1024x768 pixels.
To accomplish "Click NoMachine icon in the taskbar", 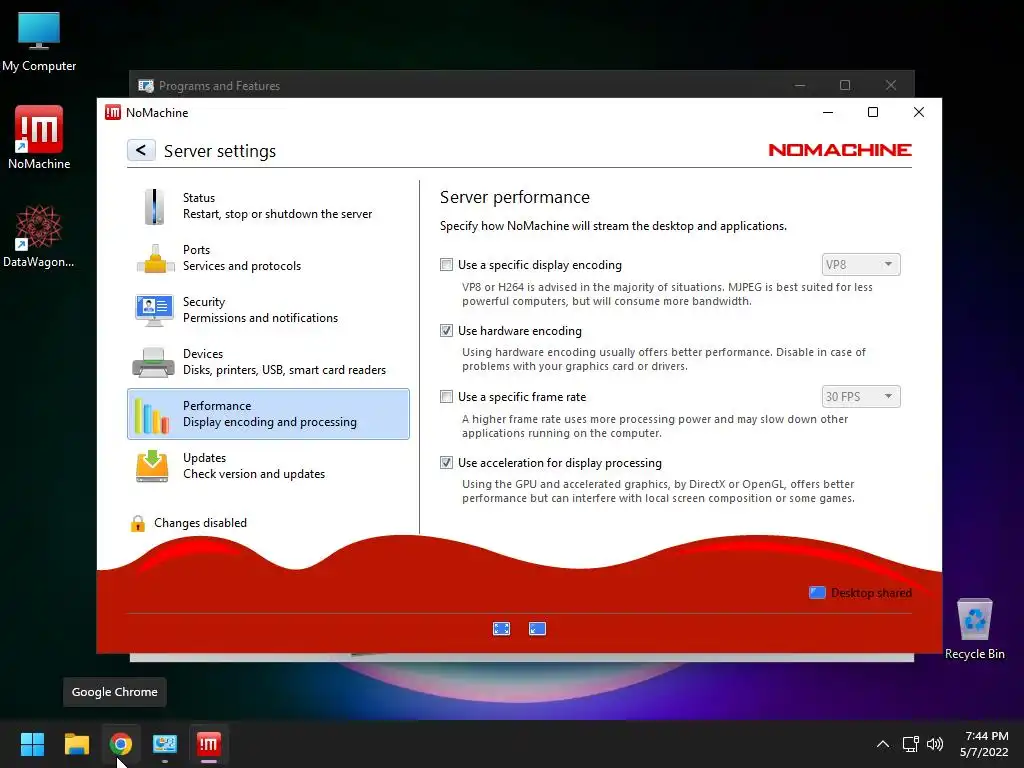I will pyautogui.click(x=209, y=744).
